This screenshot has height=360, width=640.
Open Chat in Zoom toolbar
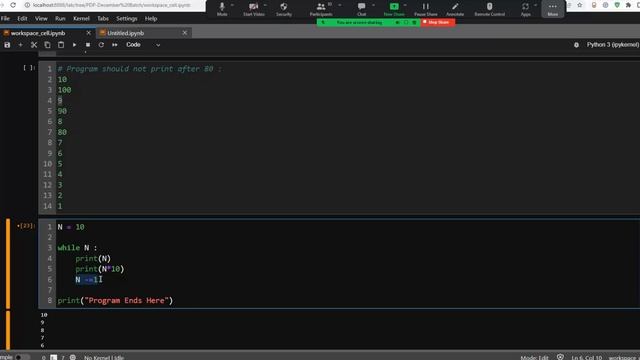362,9
